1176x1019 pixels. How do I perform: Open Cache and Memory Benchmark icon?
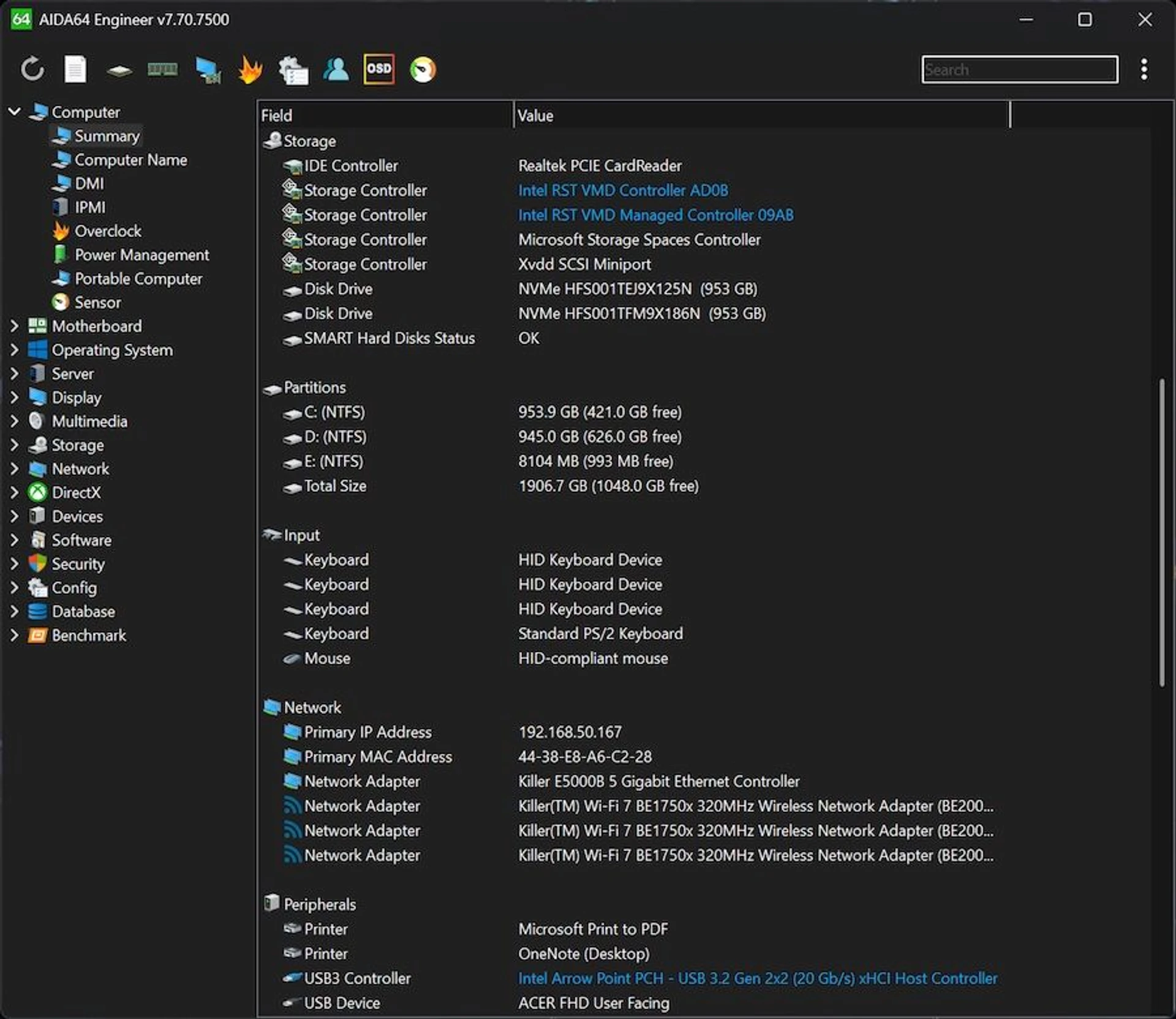pos(162,69)
